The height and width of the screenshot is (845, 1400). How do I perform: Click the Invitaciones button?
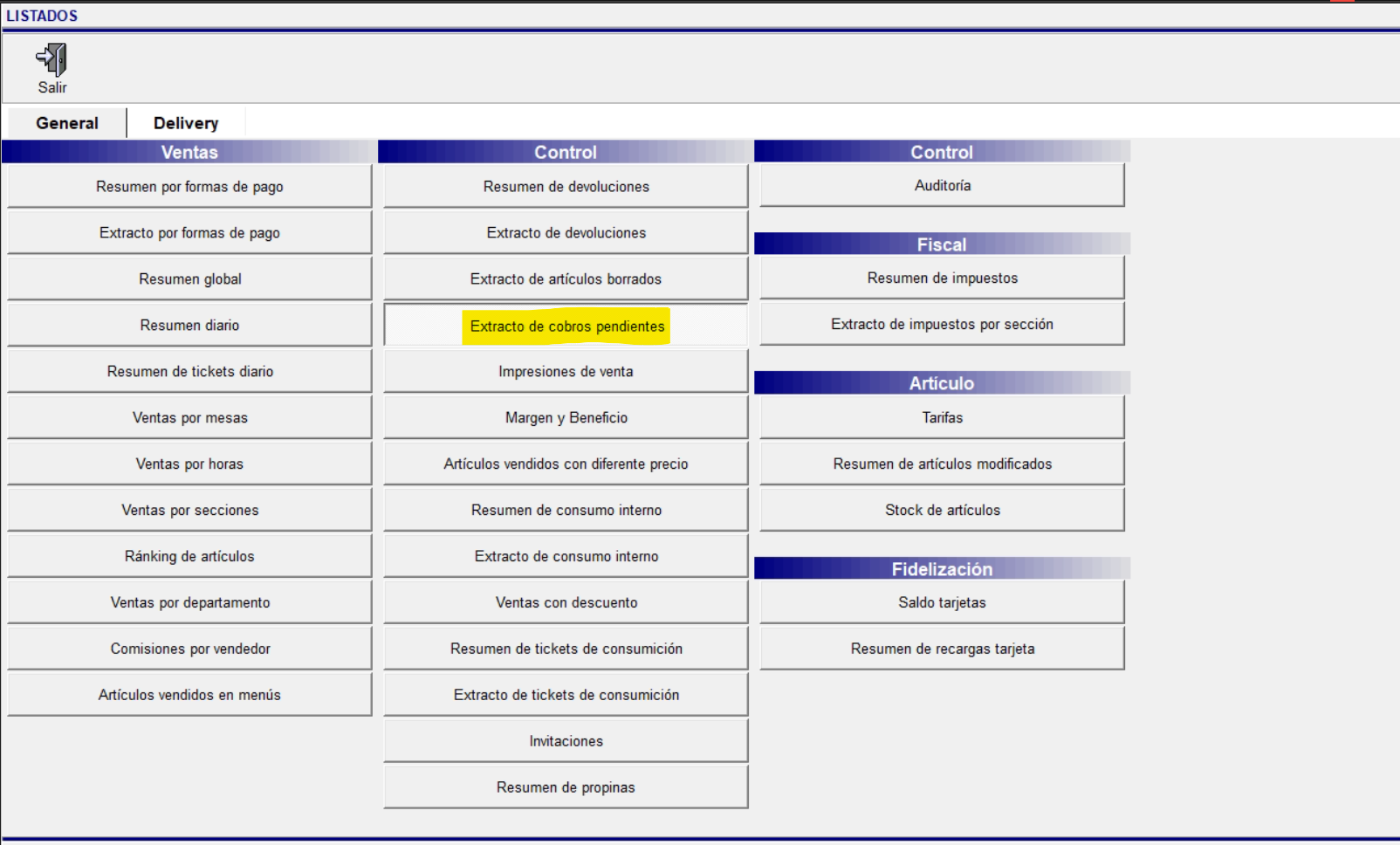[566, 741]
